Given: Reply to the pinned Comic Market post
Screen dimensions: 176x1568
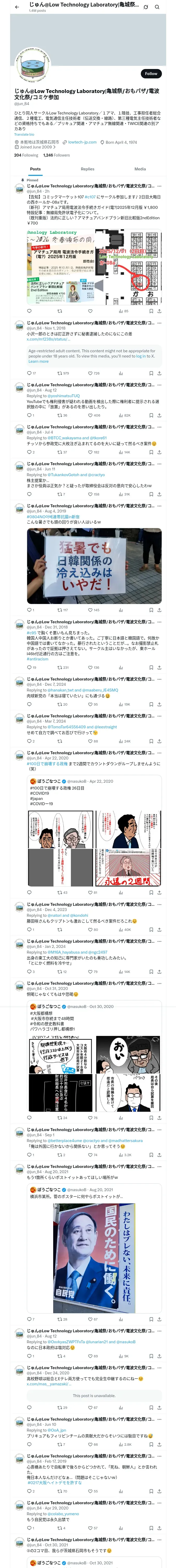Looking at the screenshot, I should [29, 311].
